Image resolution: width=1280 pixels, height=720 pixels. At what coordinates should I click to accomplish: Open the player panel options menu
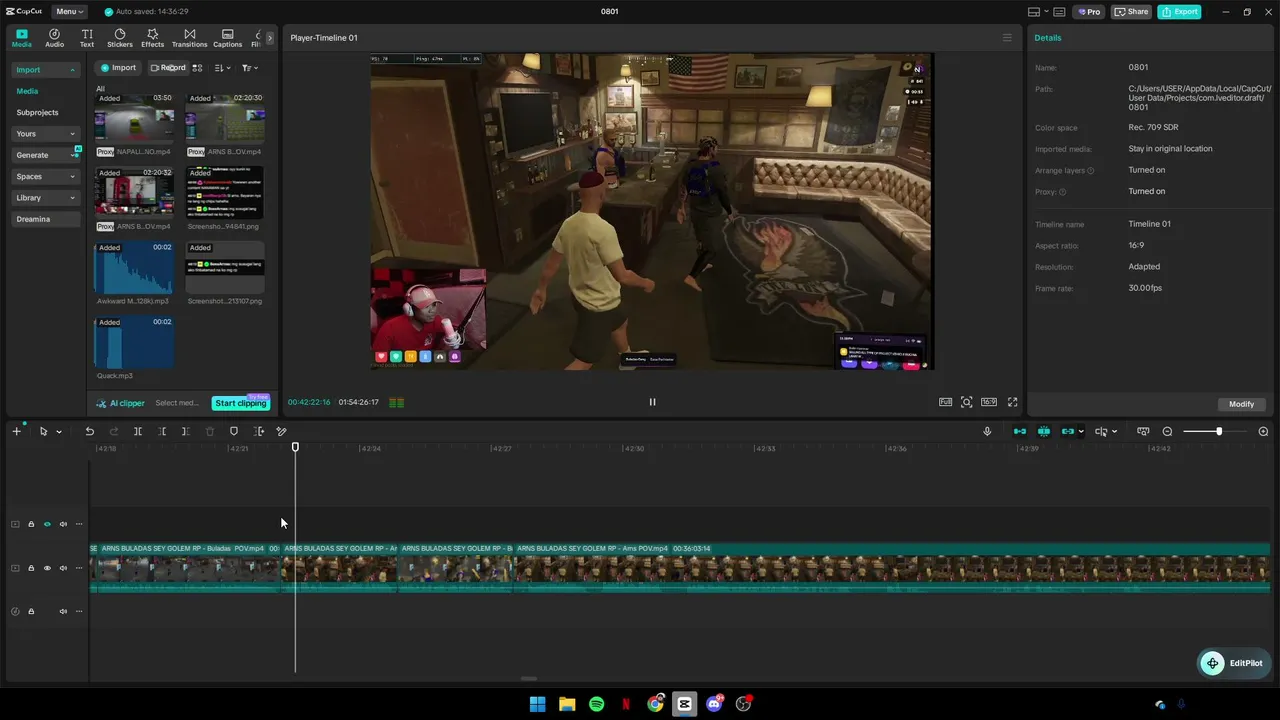tap(1007, 38)
